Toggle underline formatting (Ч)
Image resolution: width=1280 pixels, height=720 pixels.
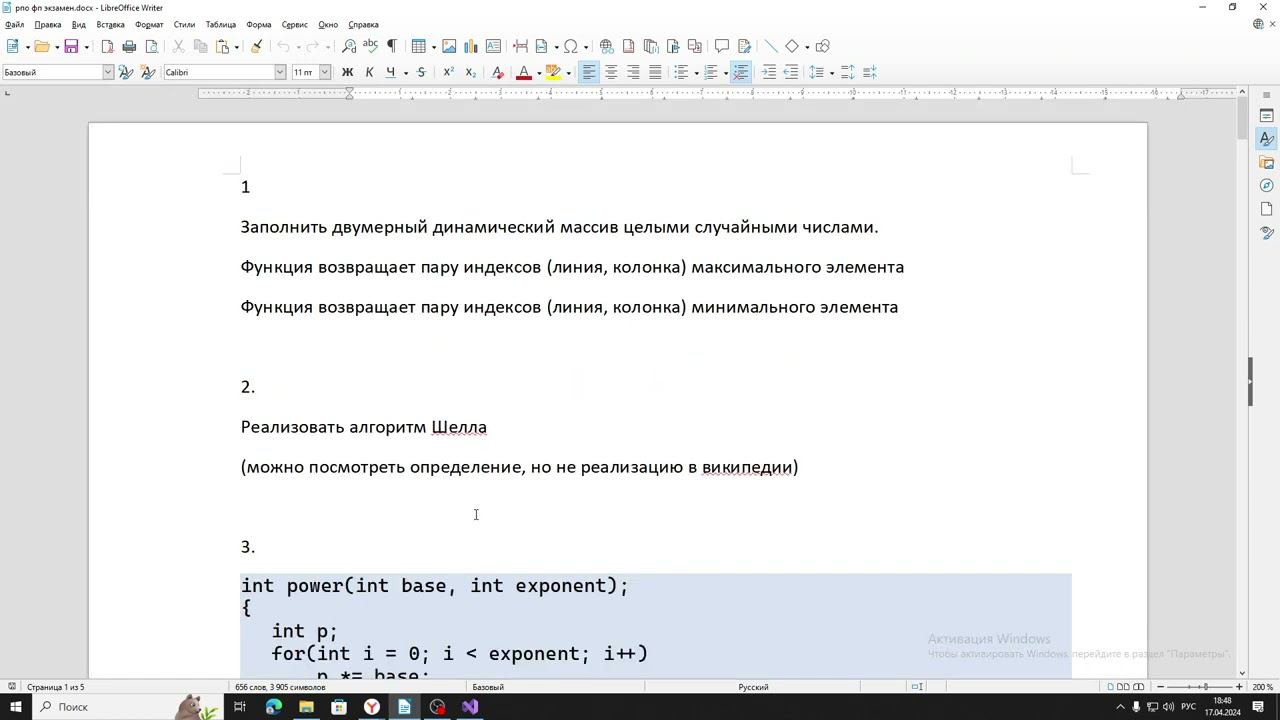click(390, 72)
